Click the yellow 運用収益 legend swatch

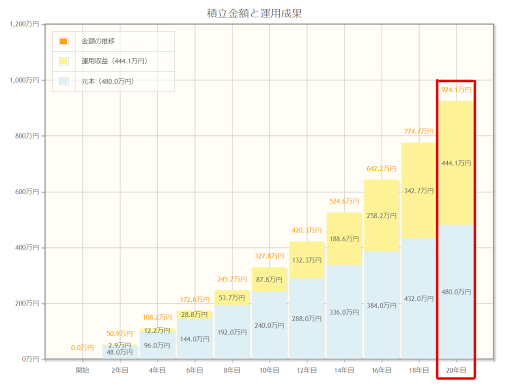tap(63, 61)
